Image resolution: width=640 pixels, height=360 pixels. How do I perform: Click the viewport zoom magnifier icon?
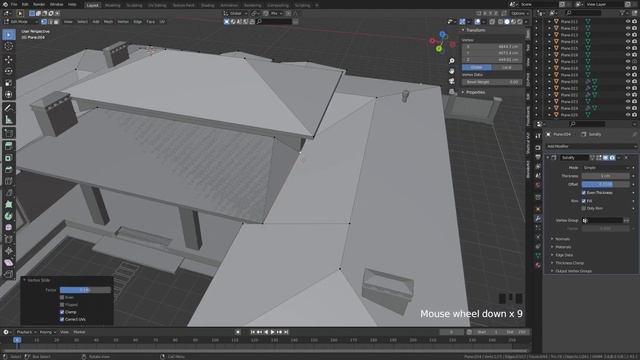click(x=452, y=61)
